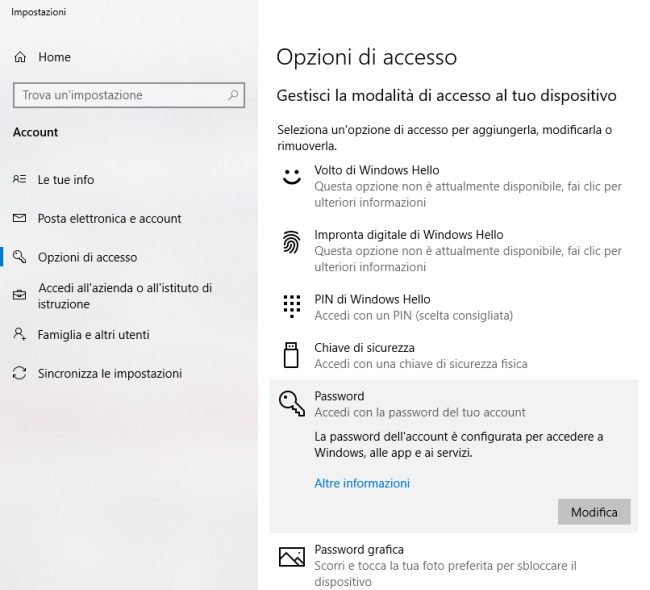Go to 'Sincronizza le impostazioni'
The image size is (650, 590).
(109, 373)
